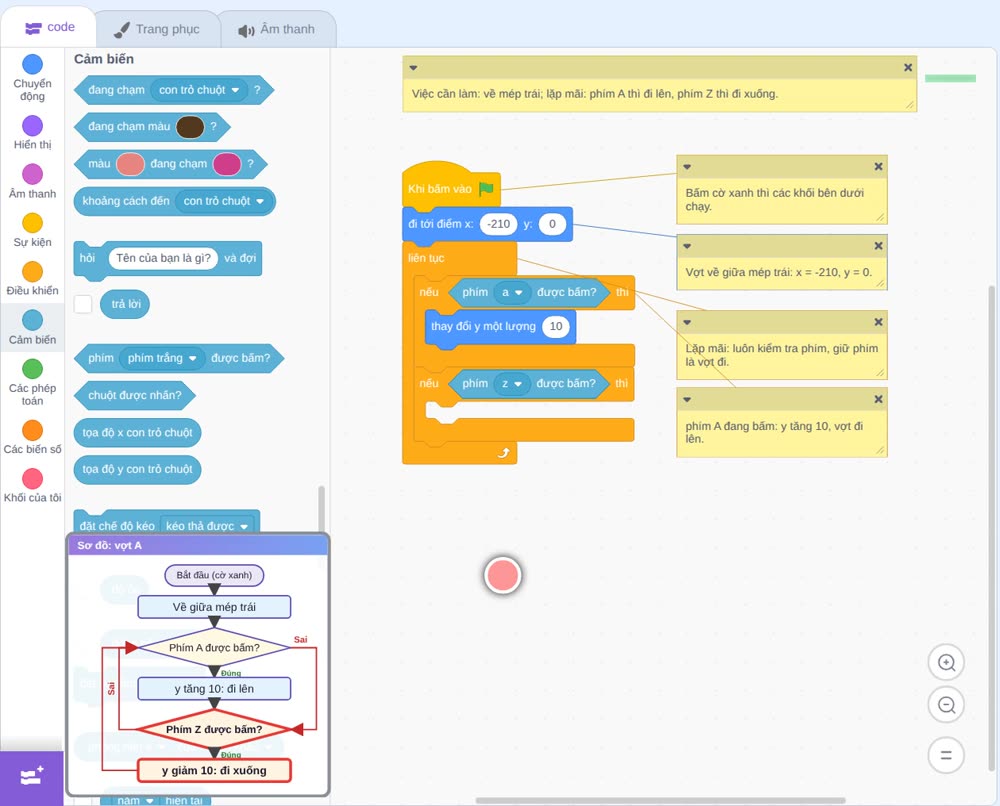The width and height of the screenshot is (1000, 806).
Task: Switch to the Âm thanh tab
Action: [x=277, y=29]
